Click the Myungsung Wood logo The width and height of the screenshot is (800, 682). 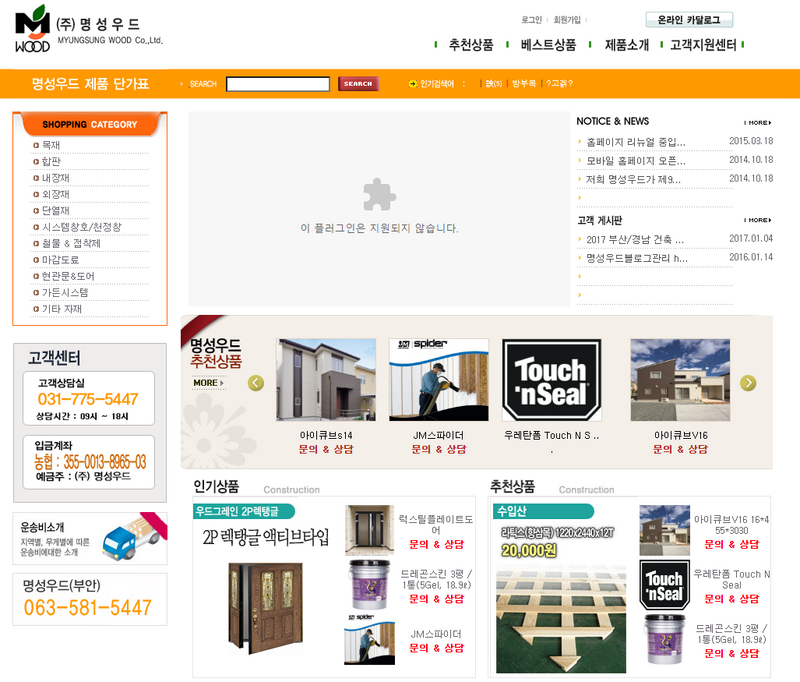tap(88, 29)
